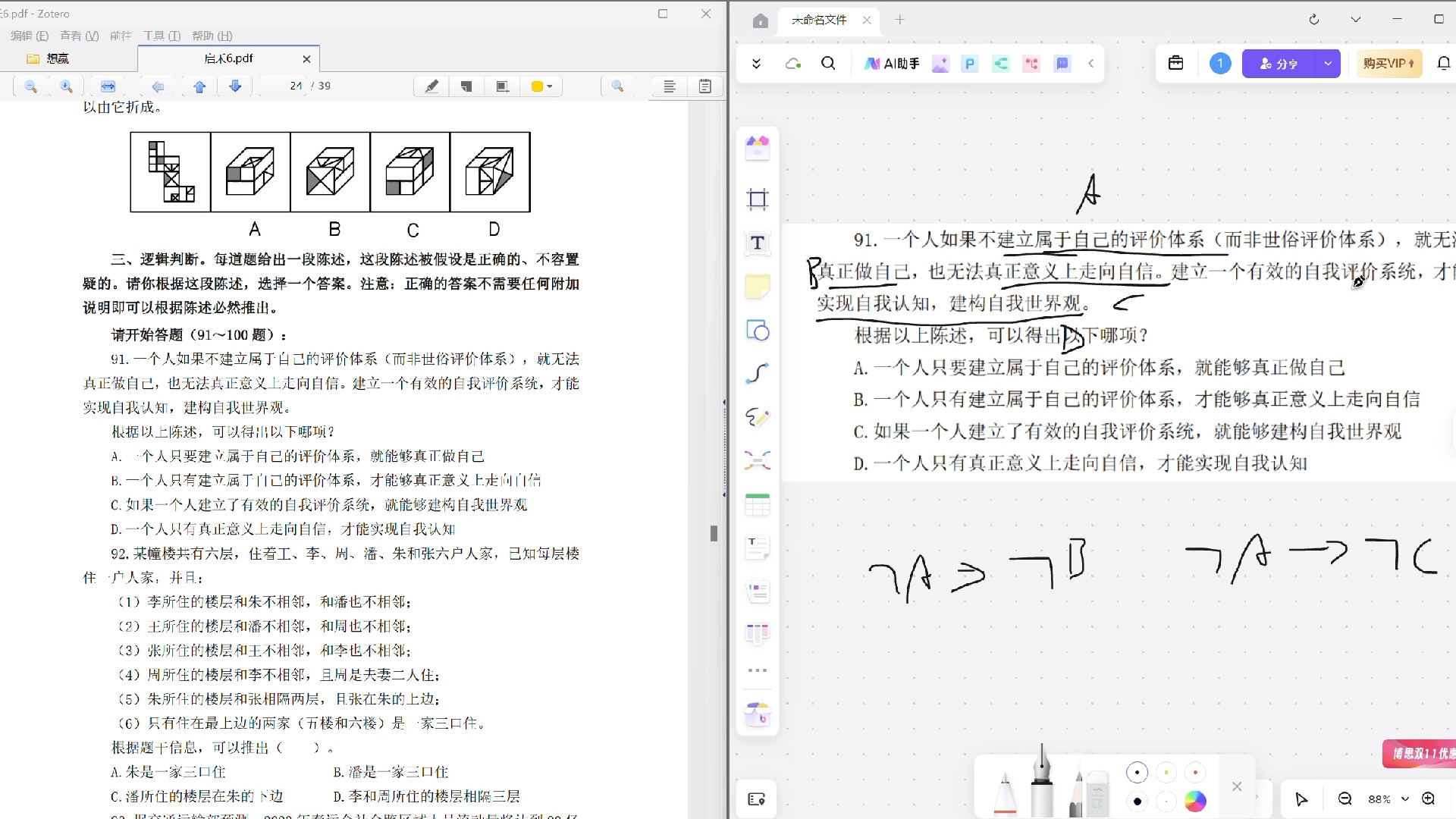This screenshot has width=1456, height=819.
Task: Select the mind map tool in sidebar
Action: 758,461
